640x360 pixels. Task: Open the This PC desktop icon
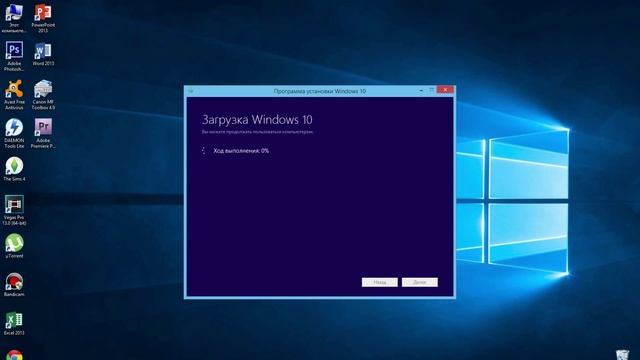pyautogui.click(x=14, y=17)
